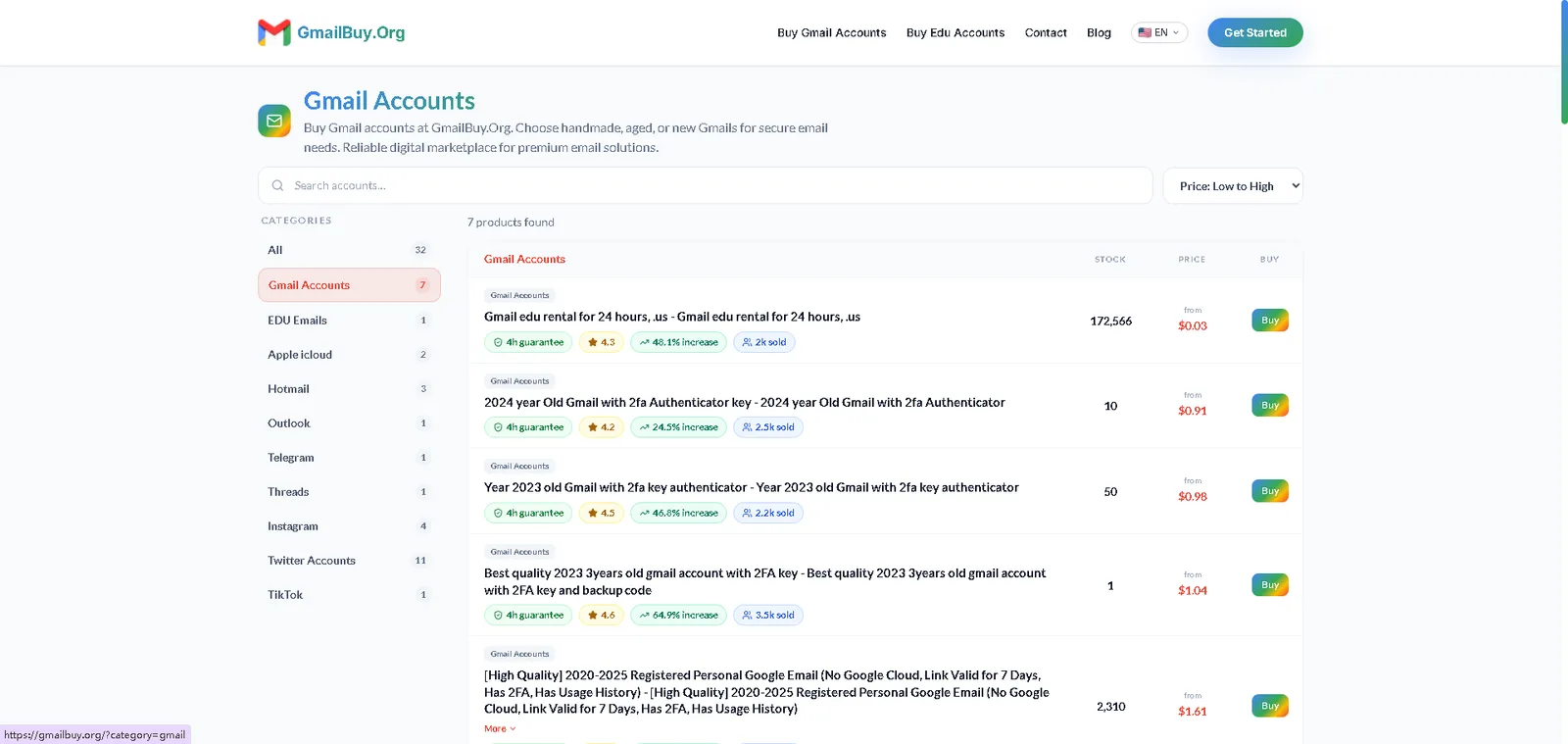Image resolution: width=1568 pixels, height=744 pixels.
Task: Click 4h guarantee badge on Gmail edu rental
Action: tap(528, 342)
